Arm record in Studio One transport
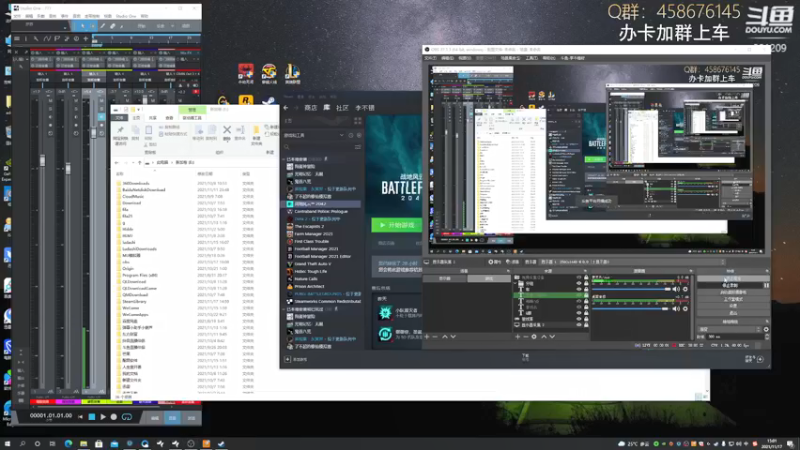Viewport: 800px width, 450px height. [114, 417]
